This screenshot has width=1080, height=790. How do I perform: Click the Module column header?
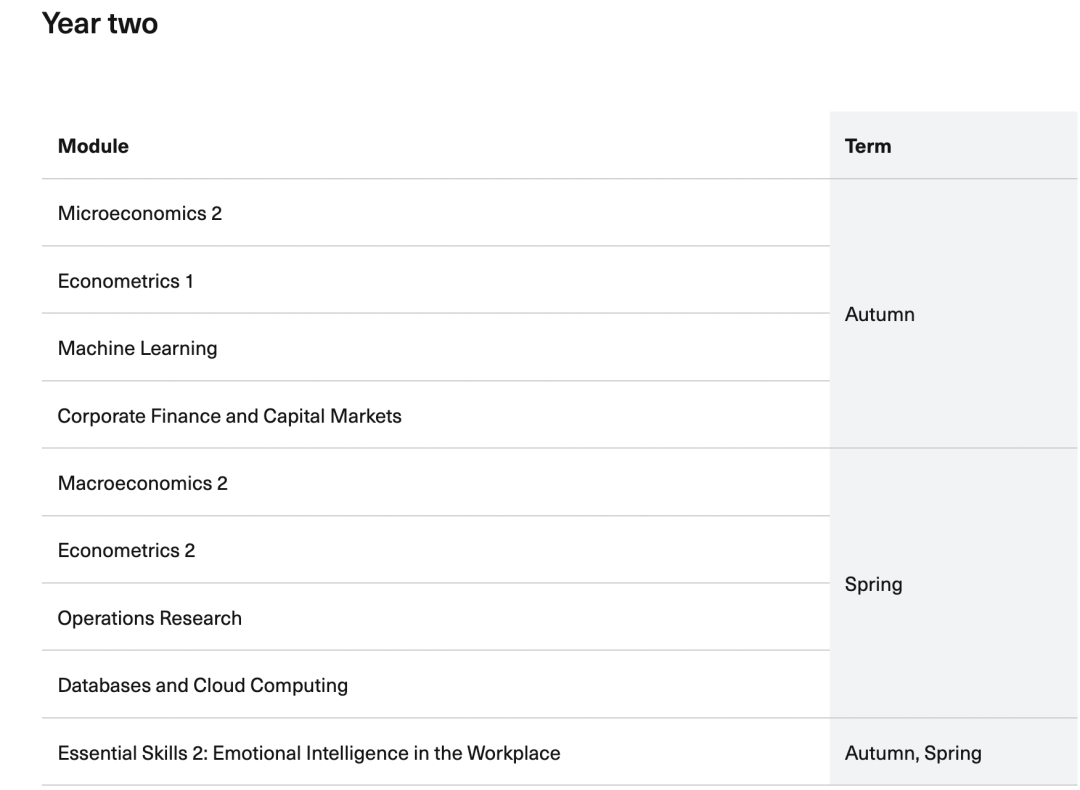(93, 146)
